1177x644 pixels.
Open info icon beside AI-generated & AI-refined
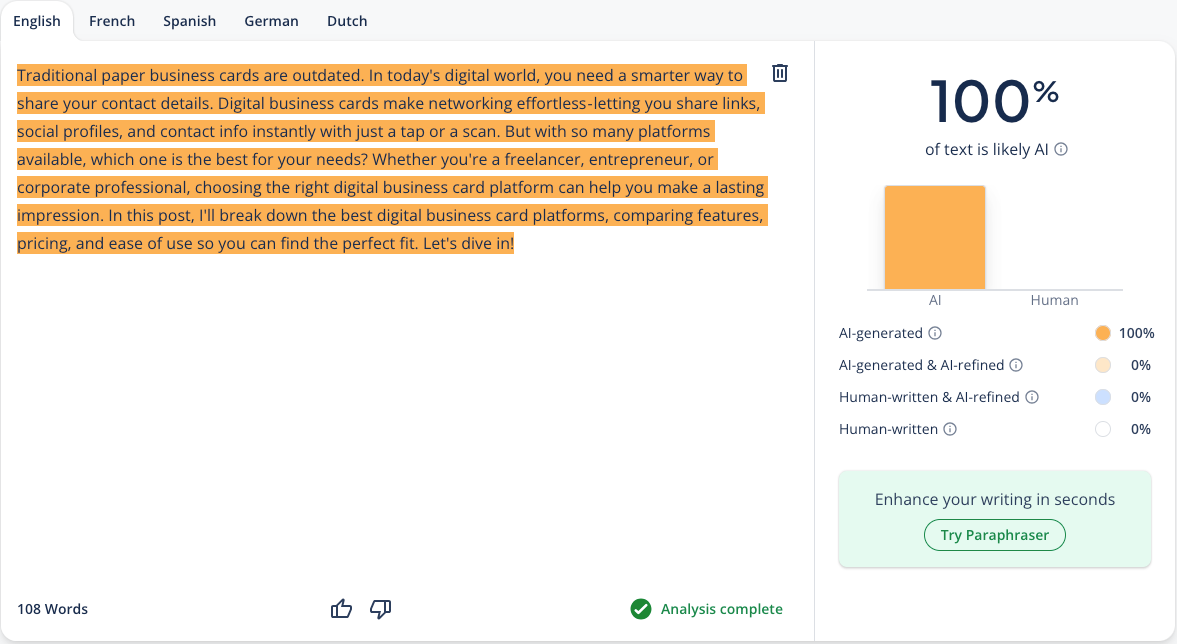1016,365
